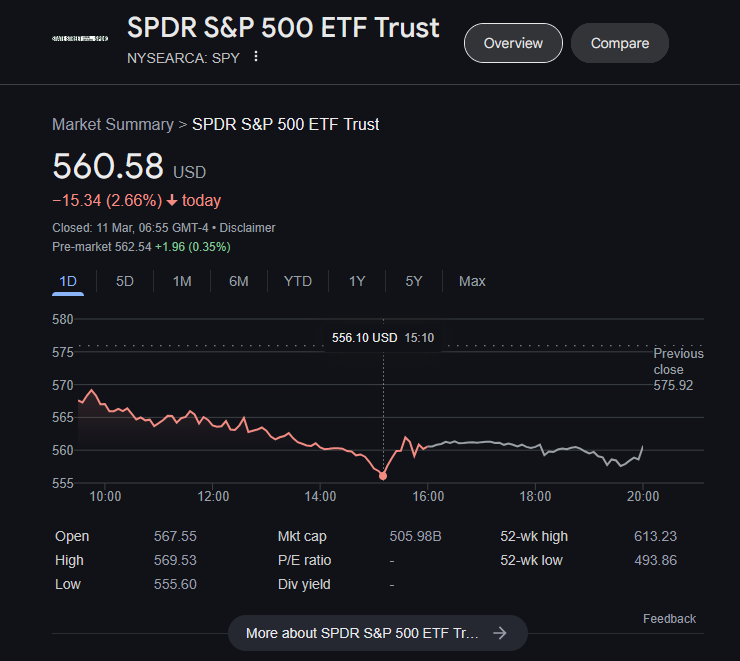Open the three-dot menu beside NYSEARCA: SPY

(x=256, y=57)
